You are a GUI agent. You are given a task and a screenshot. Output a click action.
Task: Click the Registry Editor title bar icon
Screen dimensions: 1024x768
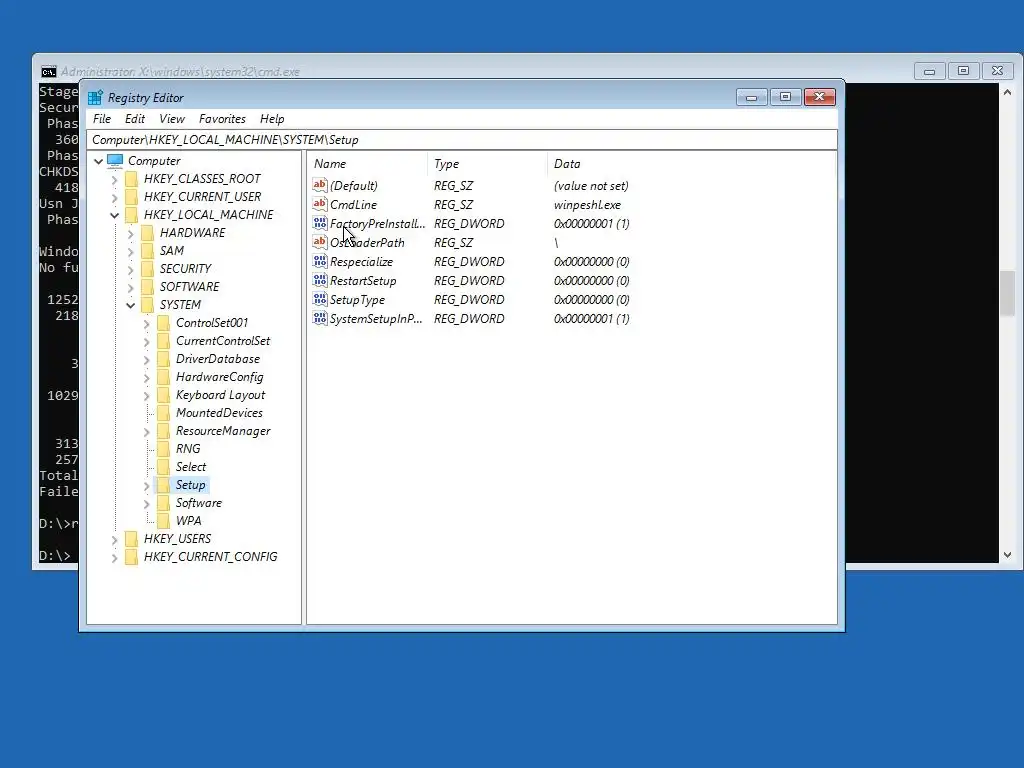coord(95,97)
